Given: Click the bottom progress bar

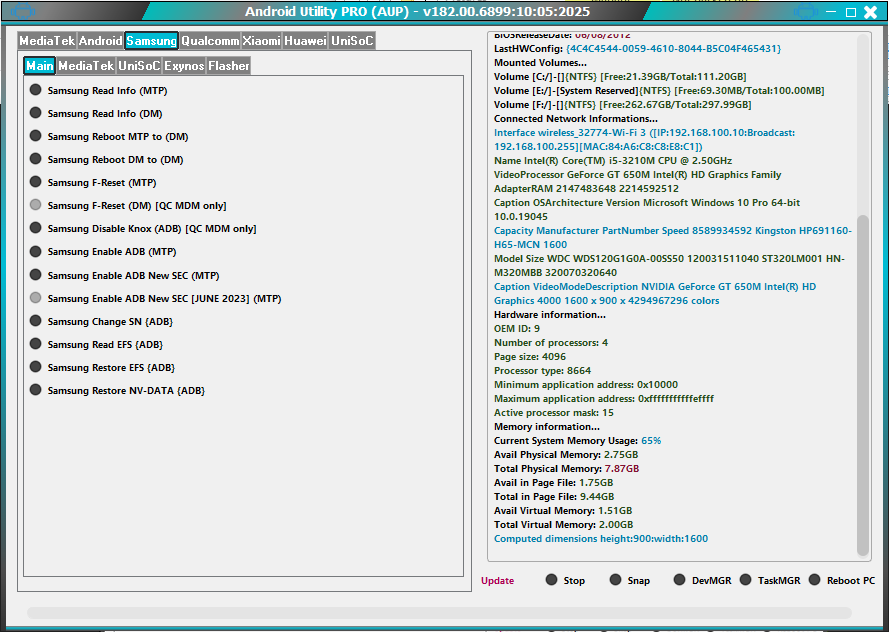Looking at the screenshot, I should [x=439, y=613].
